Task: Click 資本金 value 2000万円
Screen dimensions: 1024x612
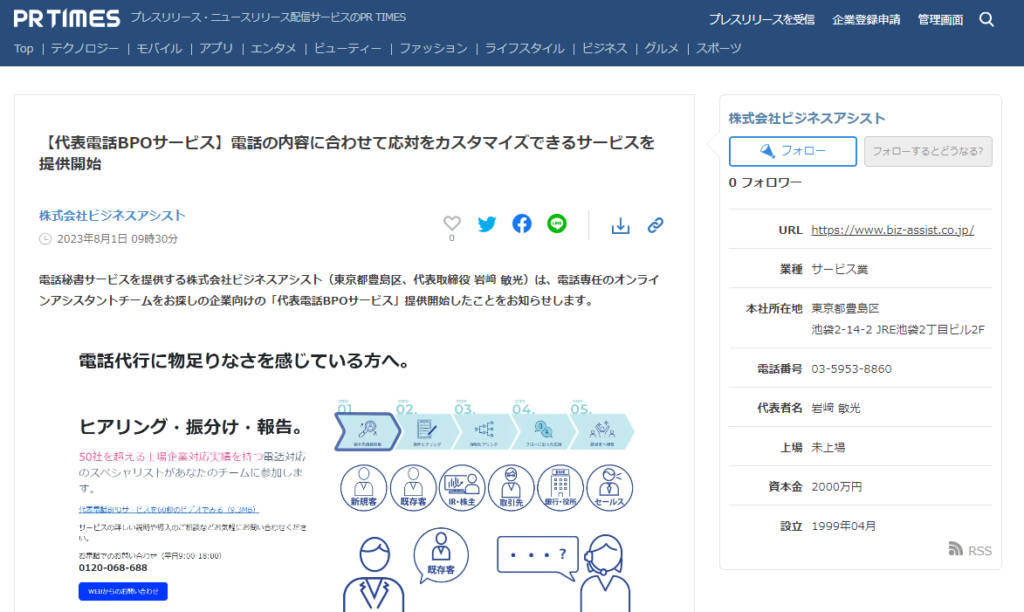Action: point(837,487)
